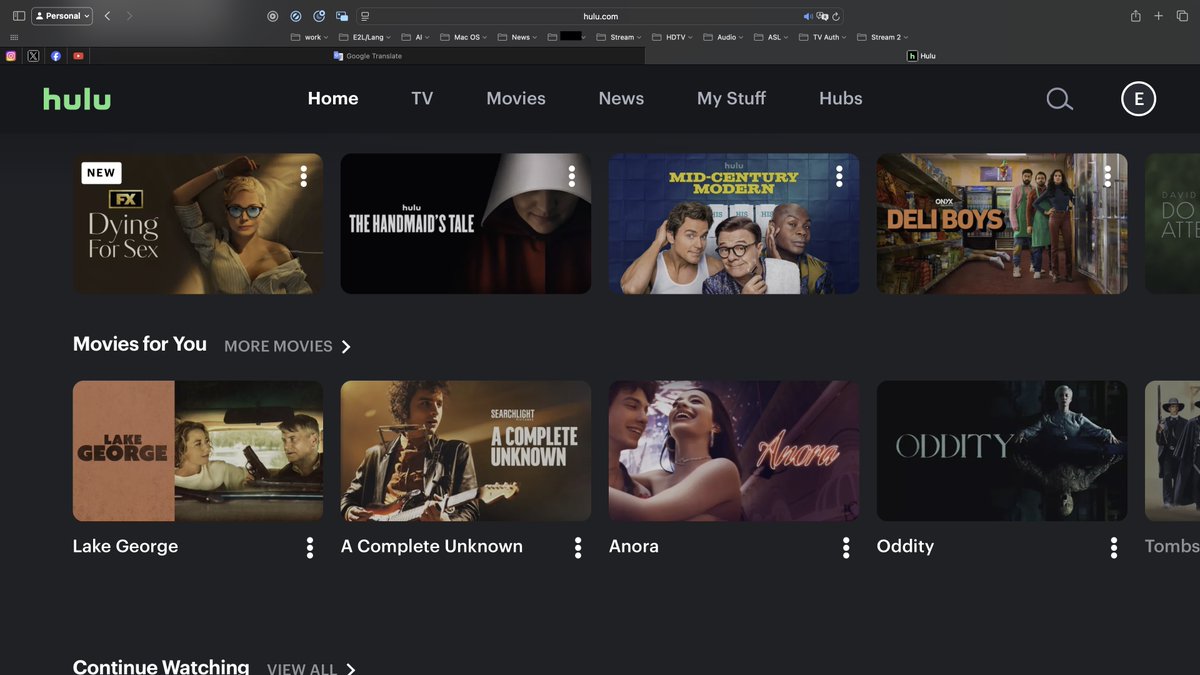This screenshot has width=1200, height=675.
Task: Toggle the Safari sidebar icon
Action: tap(18, 16)
